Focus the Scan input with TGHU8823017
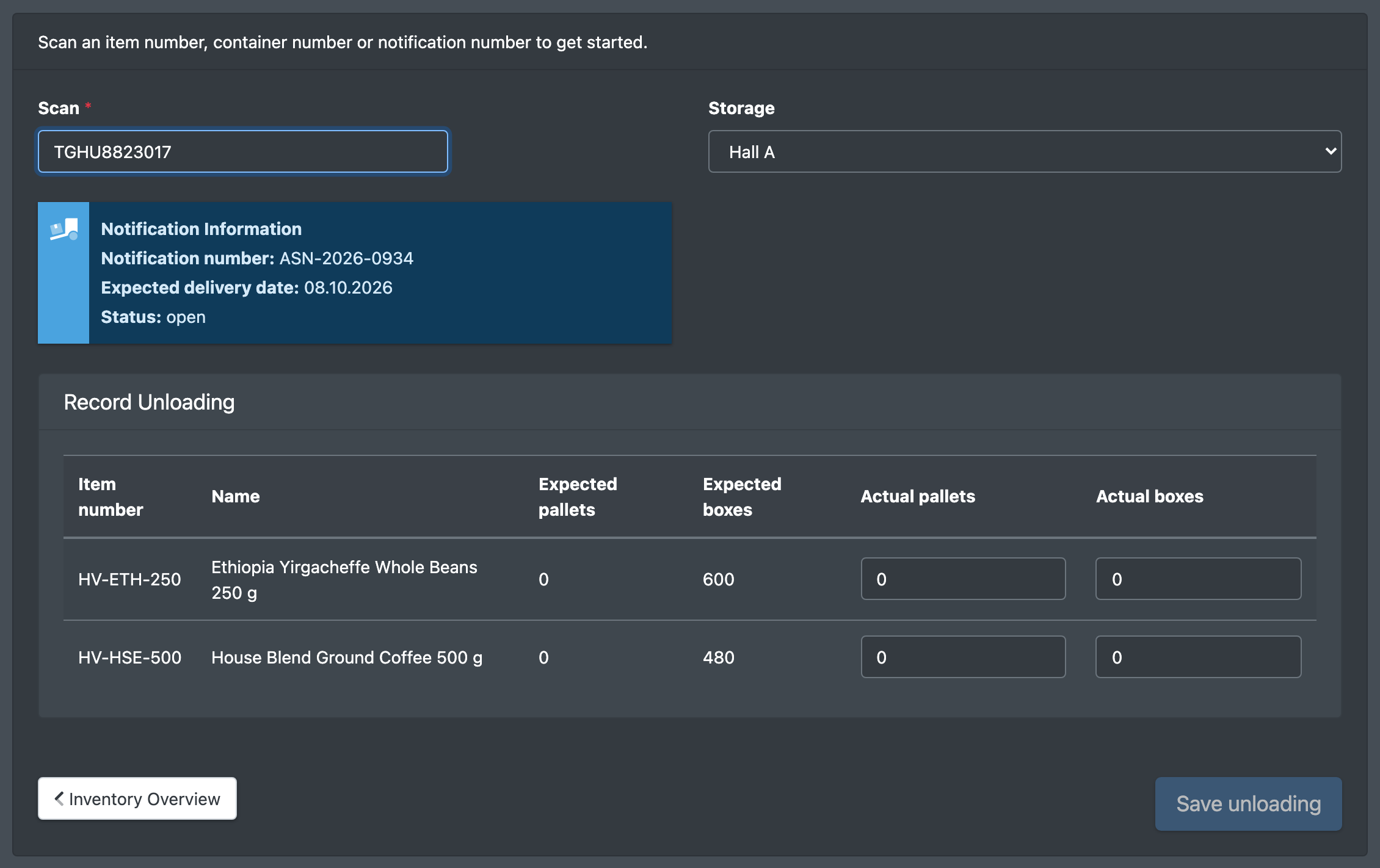Image resolution: width=1380 pixels, height=868 pixels. [x=243, y=151]
